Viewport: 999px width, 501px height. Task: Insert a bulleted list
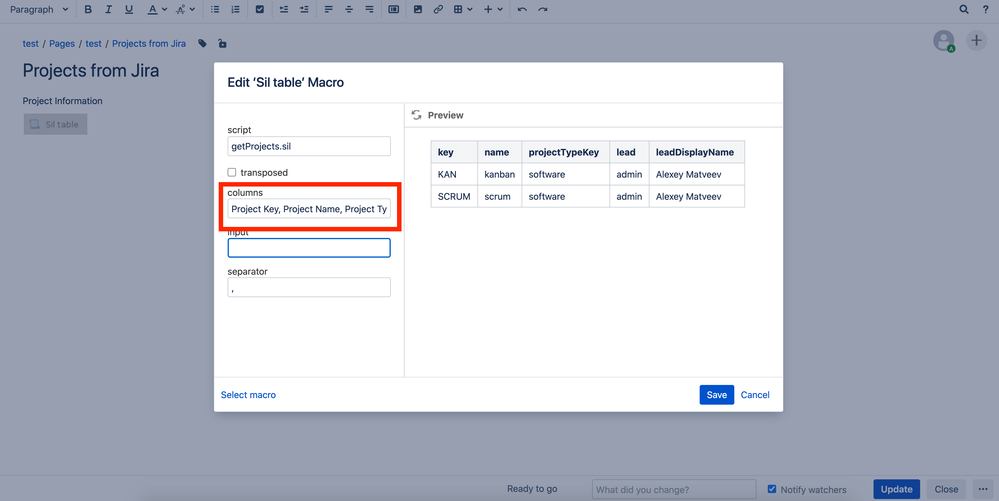[215, 10]
